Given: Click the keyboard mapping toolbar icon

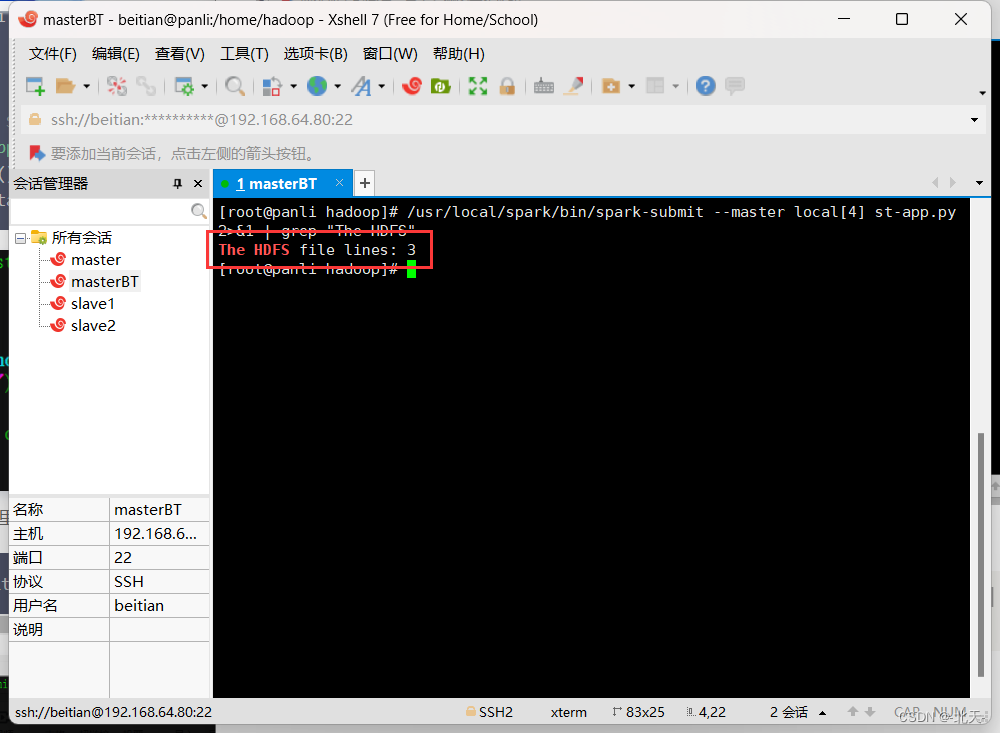Looking at the screenshot, I should [543, 85].
